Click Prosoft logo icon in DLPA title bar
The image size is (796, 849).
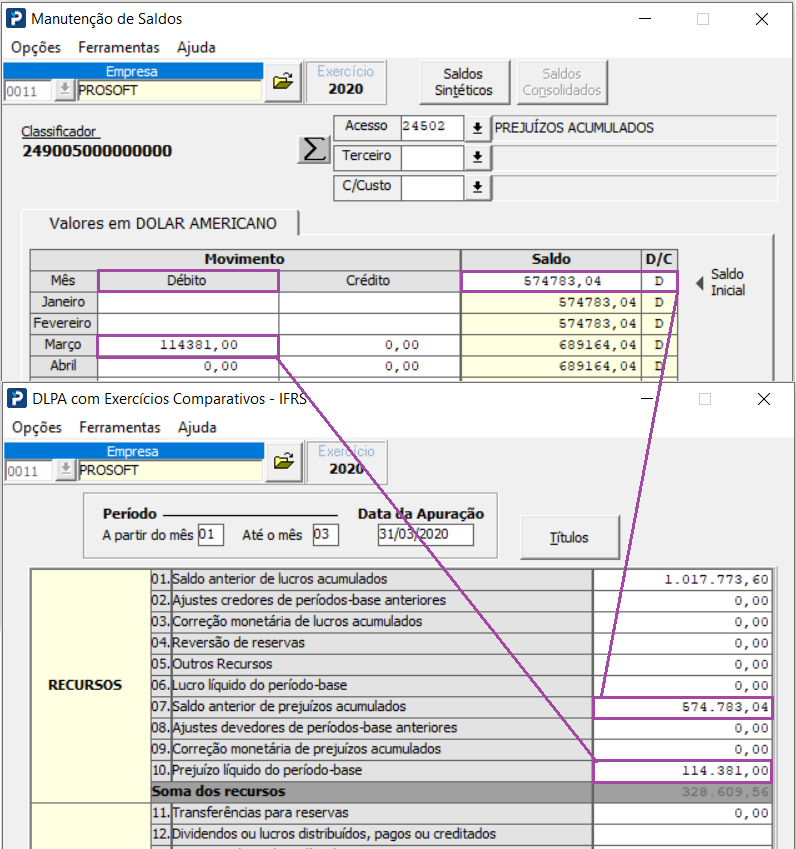(x=17, y=399)
